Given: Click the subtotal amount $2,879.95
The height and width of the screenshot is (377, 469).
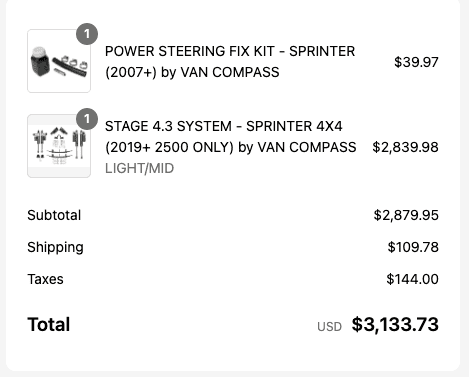Looking at the screenshot, I should [406, 215].
